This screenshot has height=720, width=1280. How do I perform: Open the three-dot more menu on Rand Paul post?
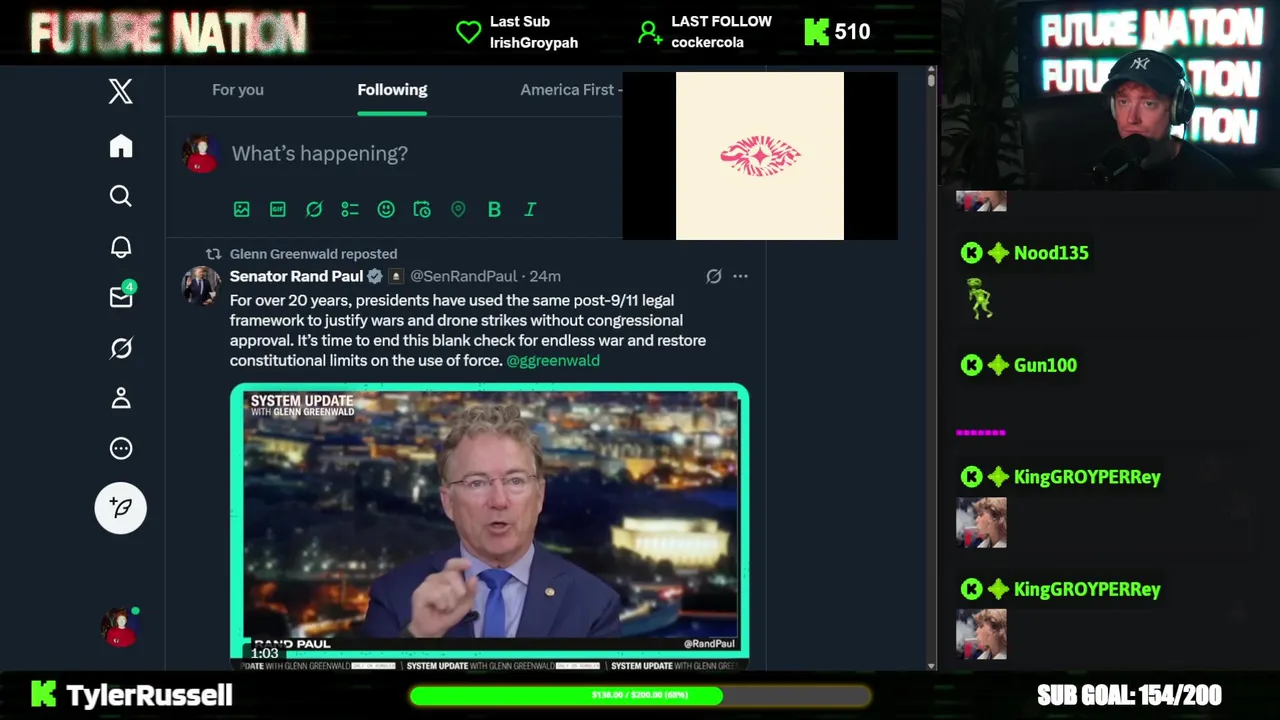(x=740, y=276)
